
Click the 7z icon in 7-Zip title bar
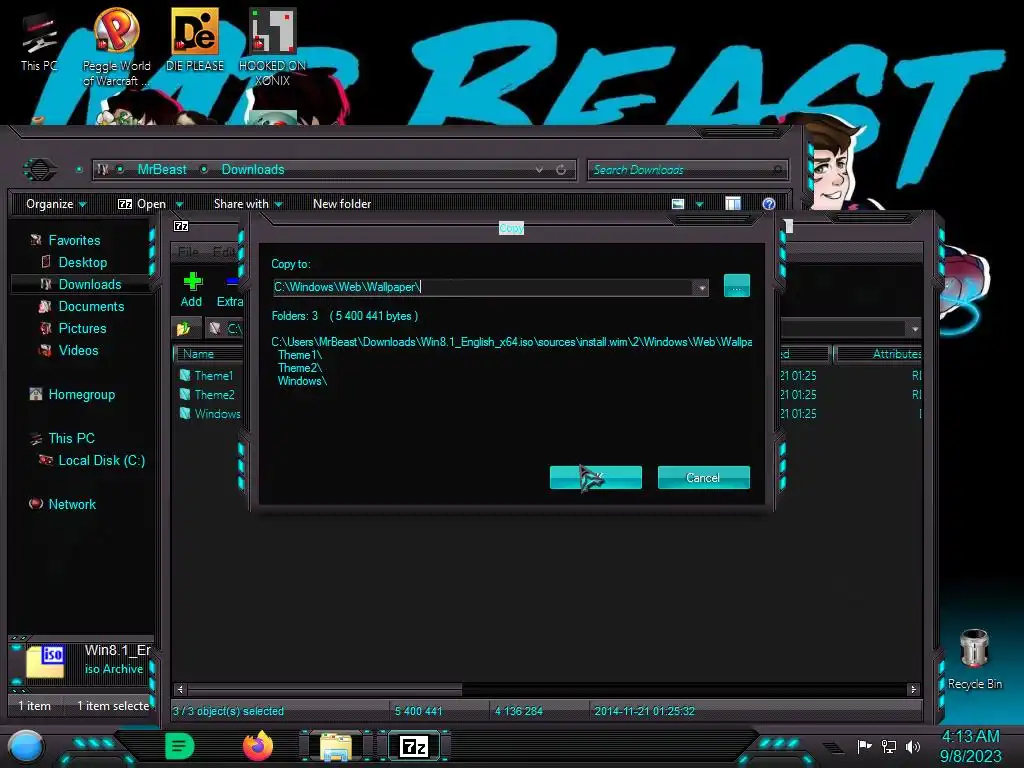tap(181, 226)
